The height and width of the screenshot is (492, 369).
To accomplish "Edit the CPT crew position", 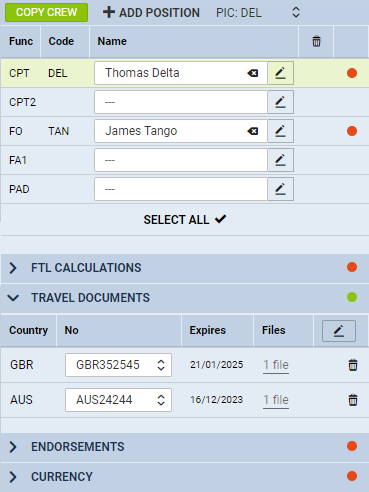I will pos(280,73).
